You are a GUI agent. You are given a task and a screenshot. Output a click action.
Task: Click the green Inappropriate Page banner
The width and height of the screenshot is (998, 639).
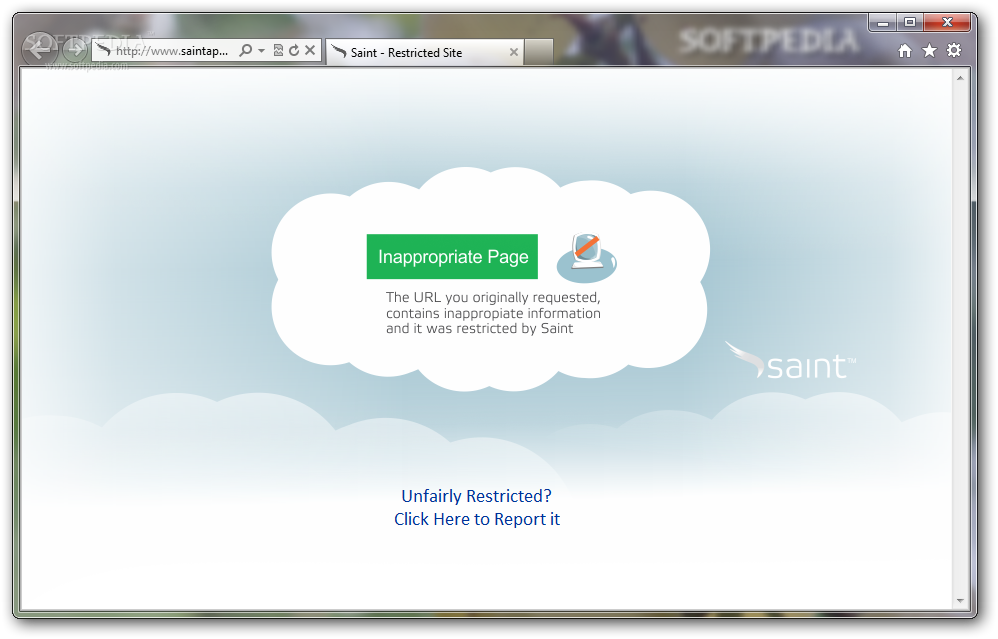click(x=452, y=256)
